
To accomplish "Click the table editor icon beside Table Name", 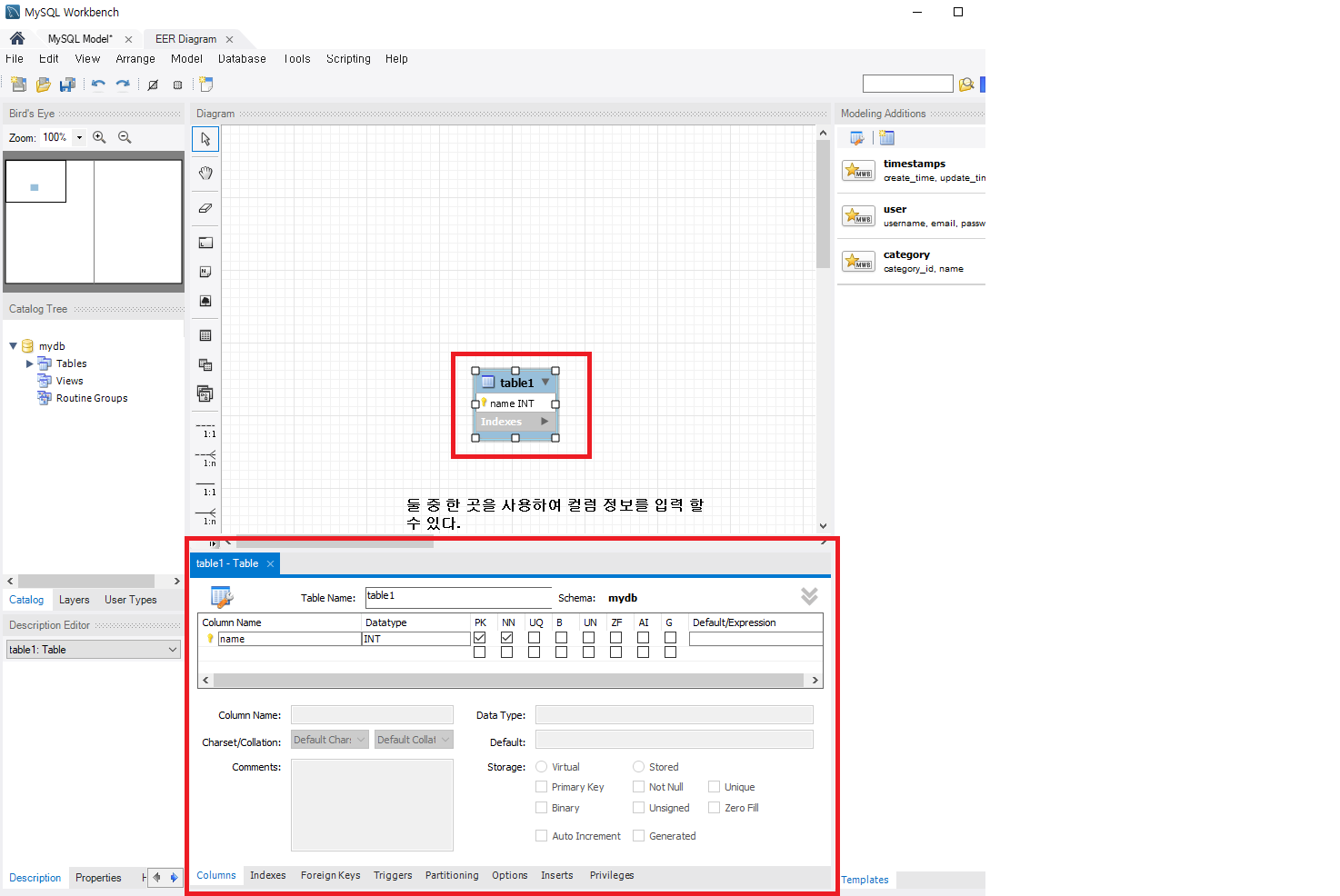I will click(x=222, y=596).
